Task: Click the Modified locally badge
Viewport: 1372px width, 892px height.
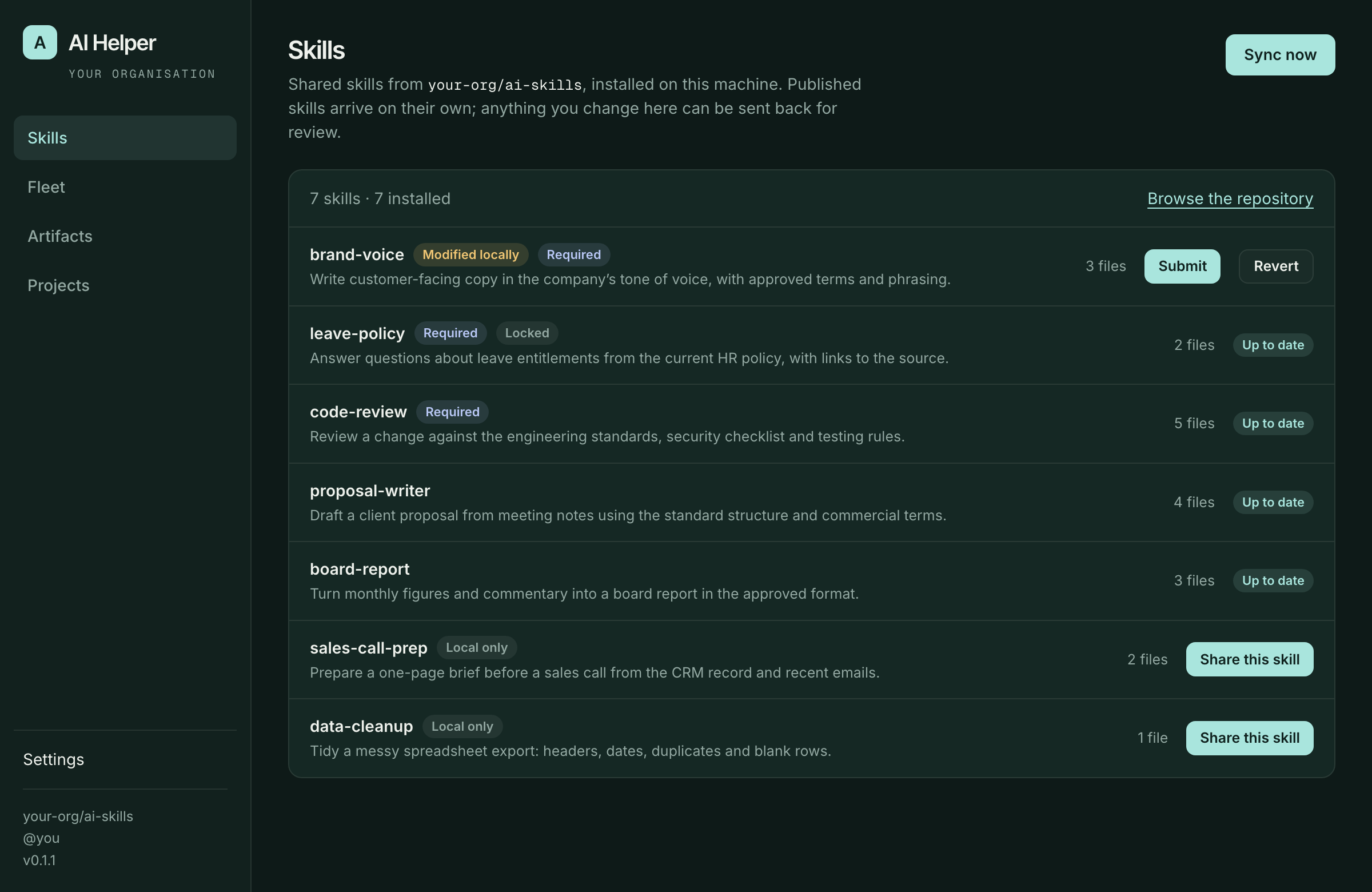Action: pyautogui.click(x=470, y=255)
